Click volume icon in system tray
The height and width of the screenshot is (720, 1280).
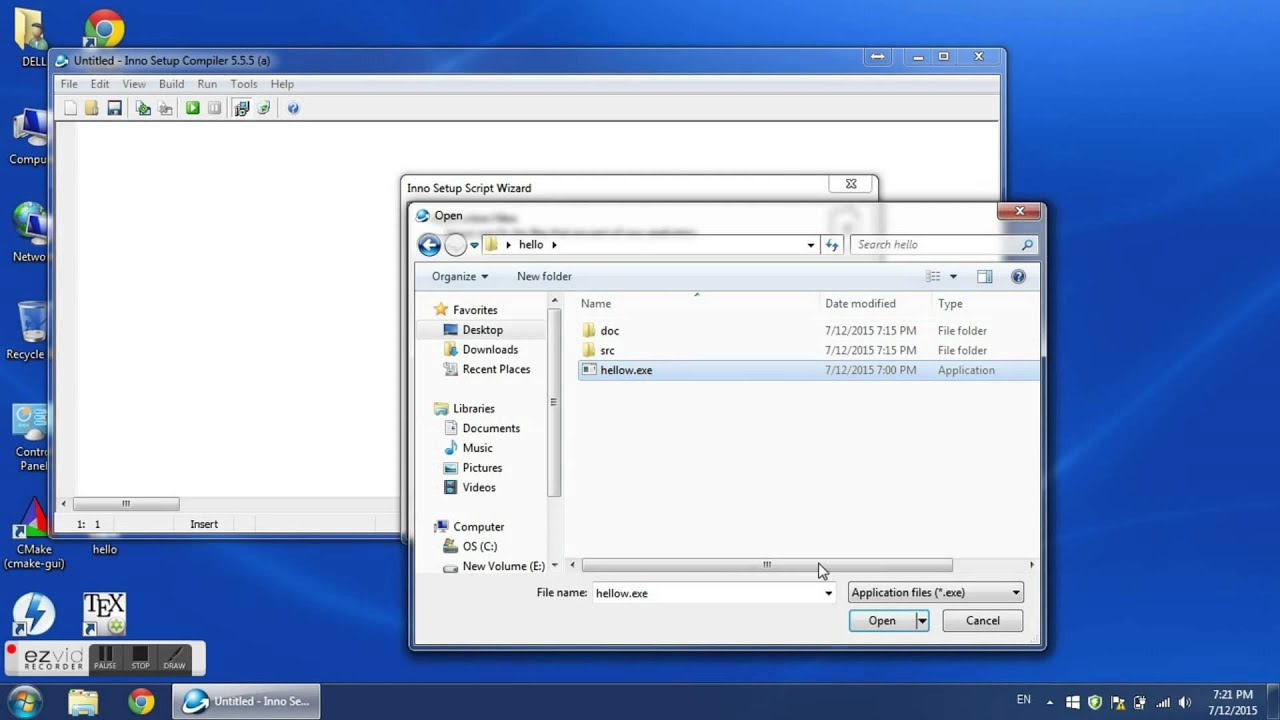(1185, 702)
